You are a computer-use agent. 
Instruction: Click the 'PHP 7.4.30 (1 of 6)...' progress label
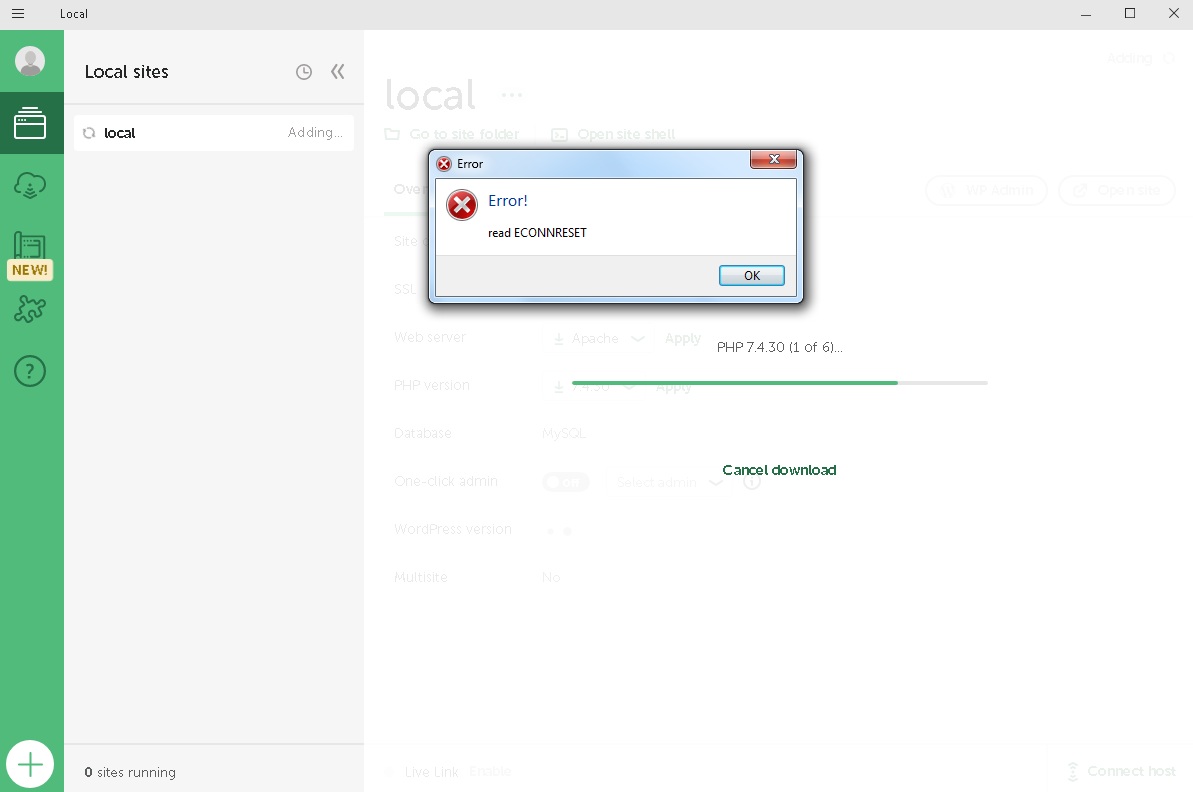click(x=779, y=347)
